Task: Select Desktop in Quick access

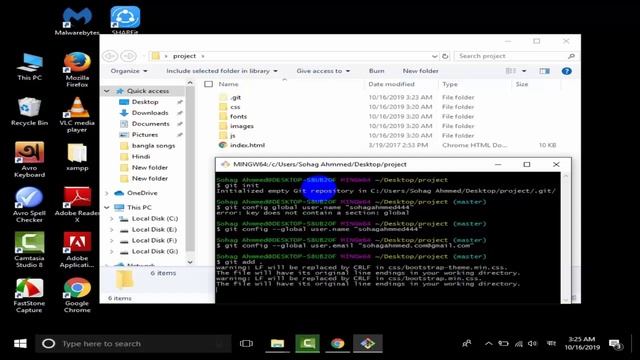Action: pos(145,102)
